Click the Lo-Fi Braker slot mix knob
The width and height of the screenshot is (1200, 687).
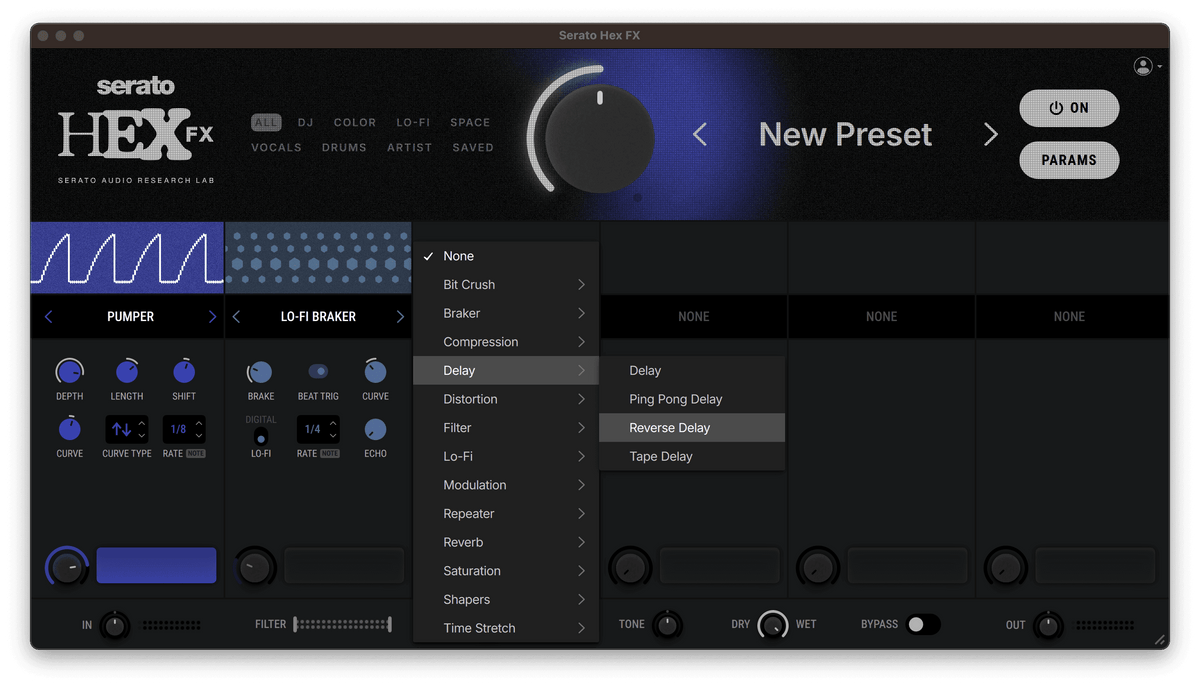click(x=255, y=567)
